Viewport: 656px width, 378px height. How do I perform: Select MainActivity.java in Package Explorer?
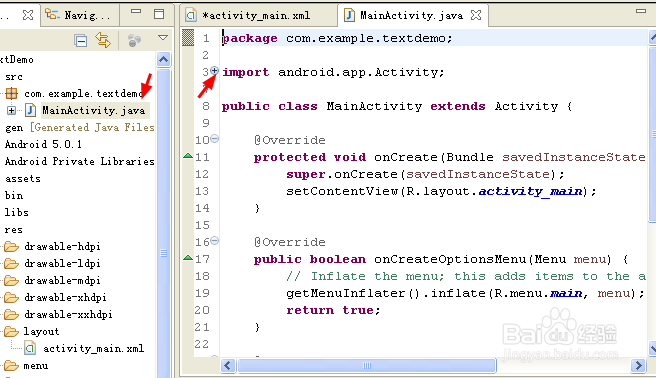click(x=93, y=110)
